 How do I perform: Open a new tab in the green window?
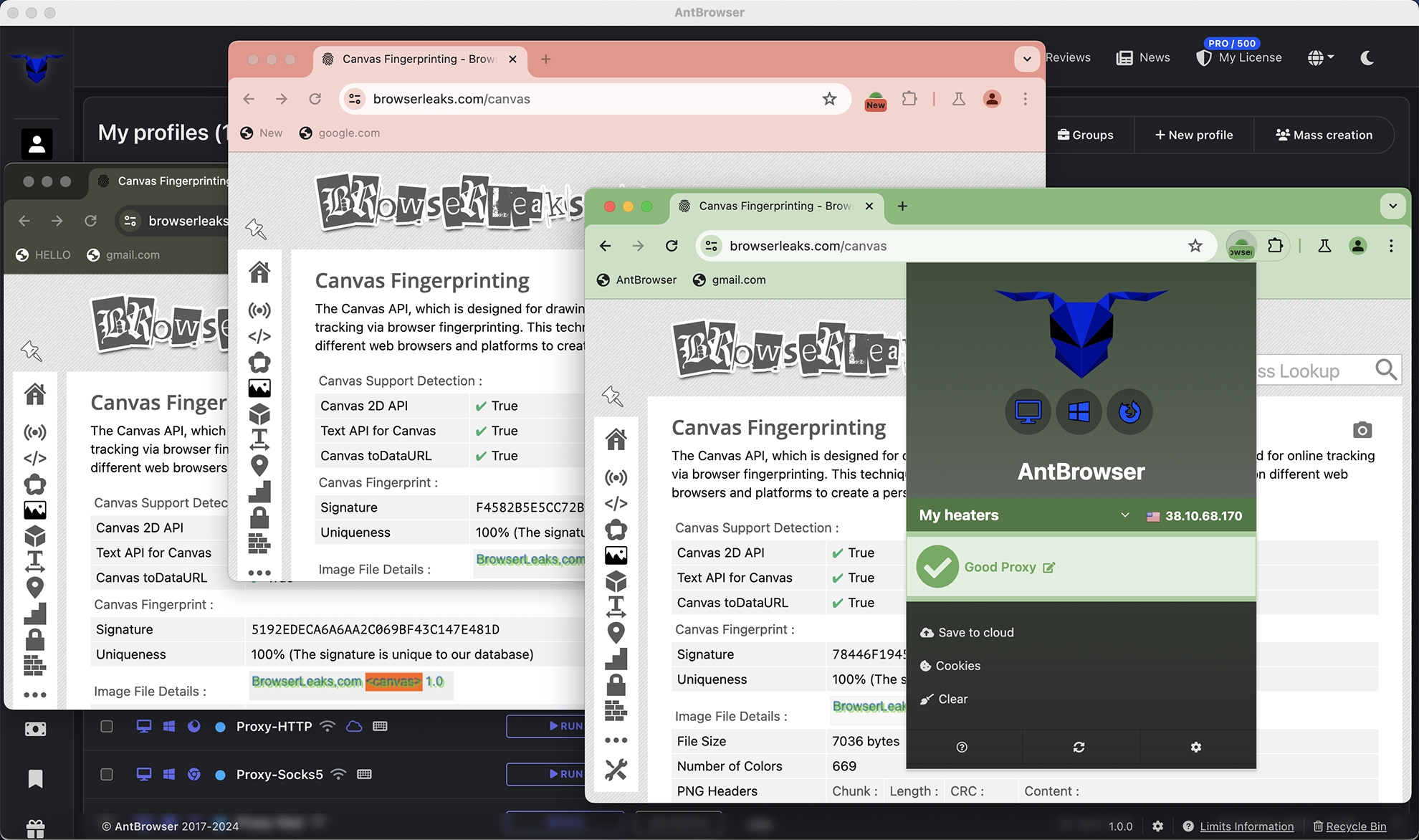click(x=902, y=206)
